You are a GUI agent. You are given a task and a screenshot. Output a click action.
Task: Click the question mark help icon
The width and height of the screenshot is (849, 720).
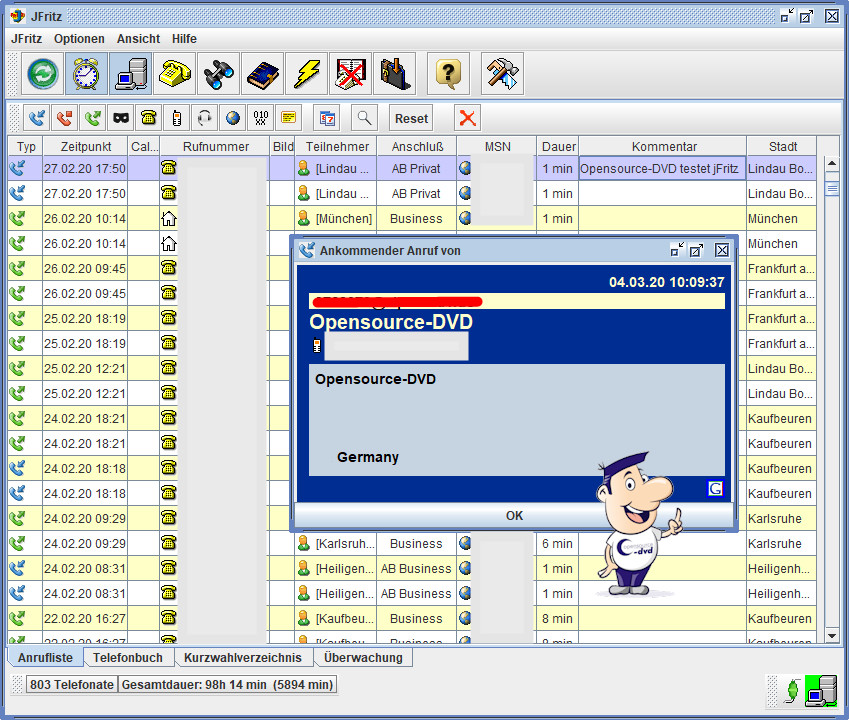pyautogui.click(x=449, y=74)
